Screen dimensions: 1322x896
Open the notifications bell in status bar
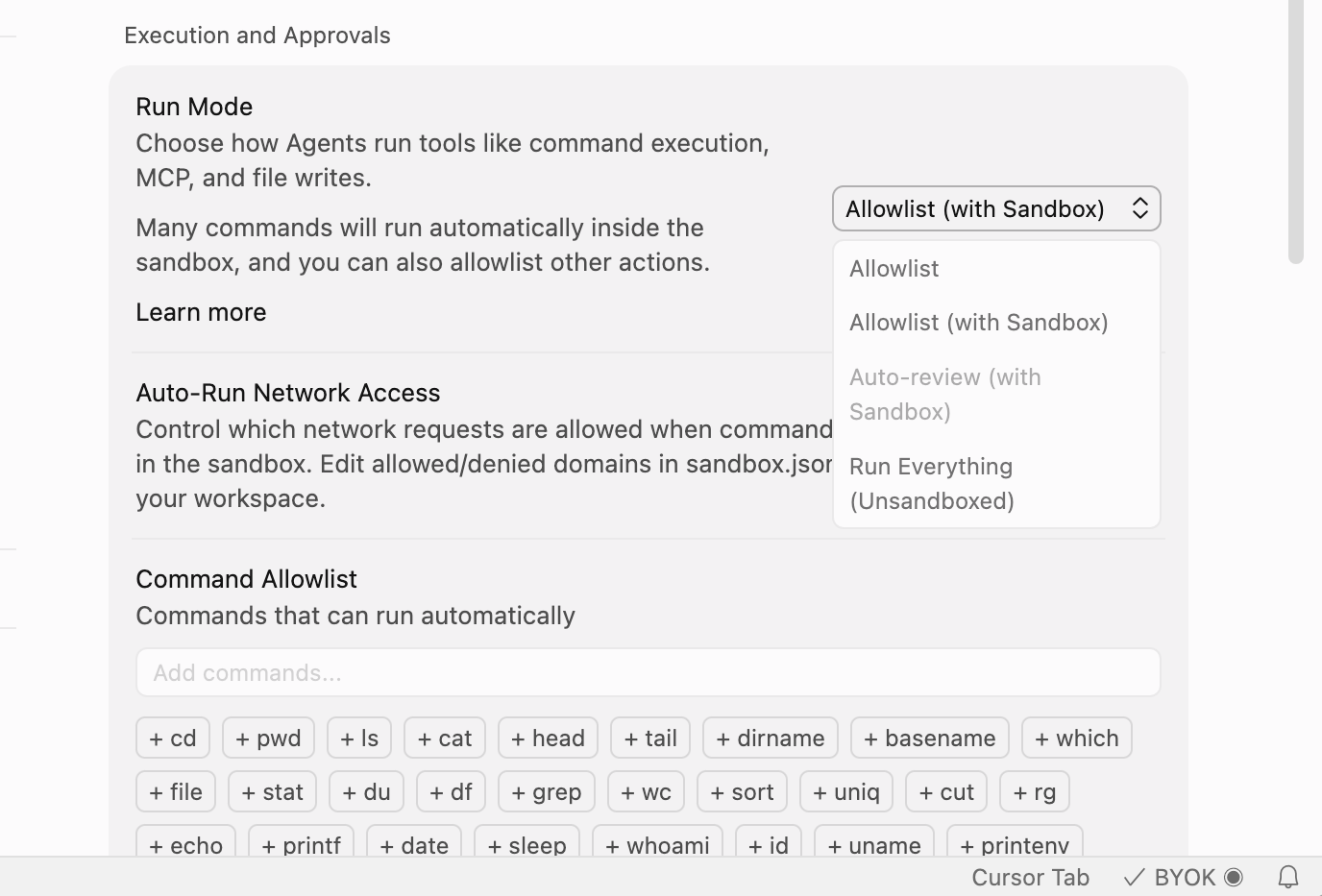pos(1288,877)
